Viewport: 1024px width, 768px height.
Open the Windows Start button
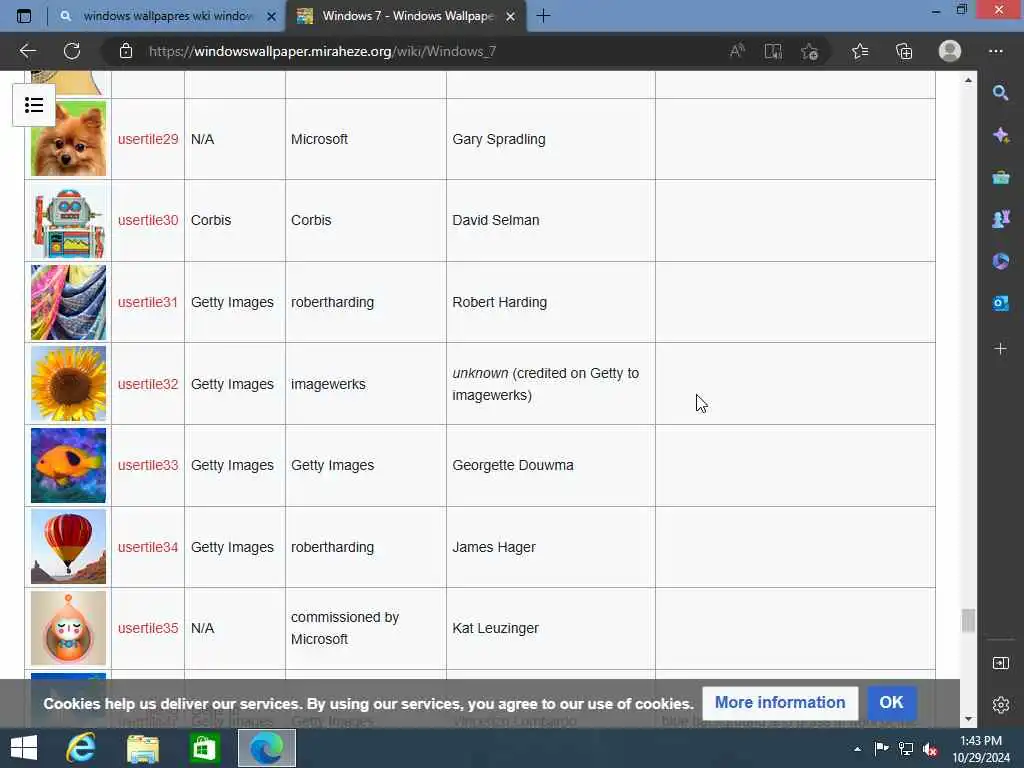coord(24,748)
